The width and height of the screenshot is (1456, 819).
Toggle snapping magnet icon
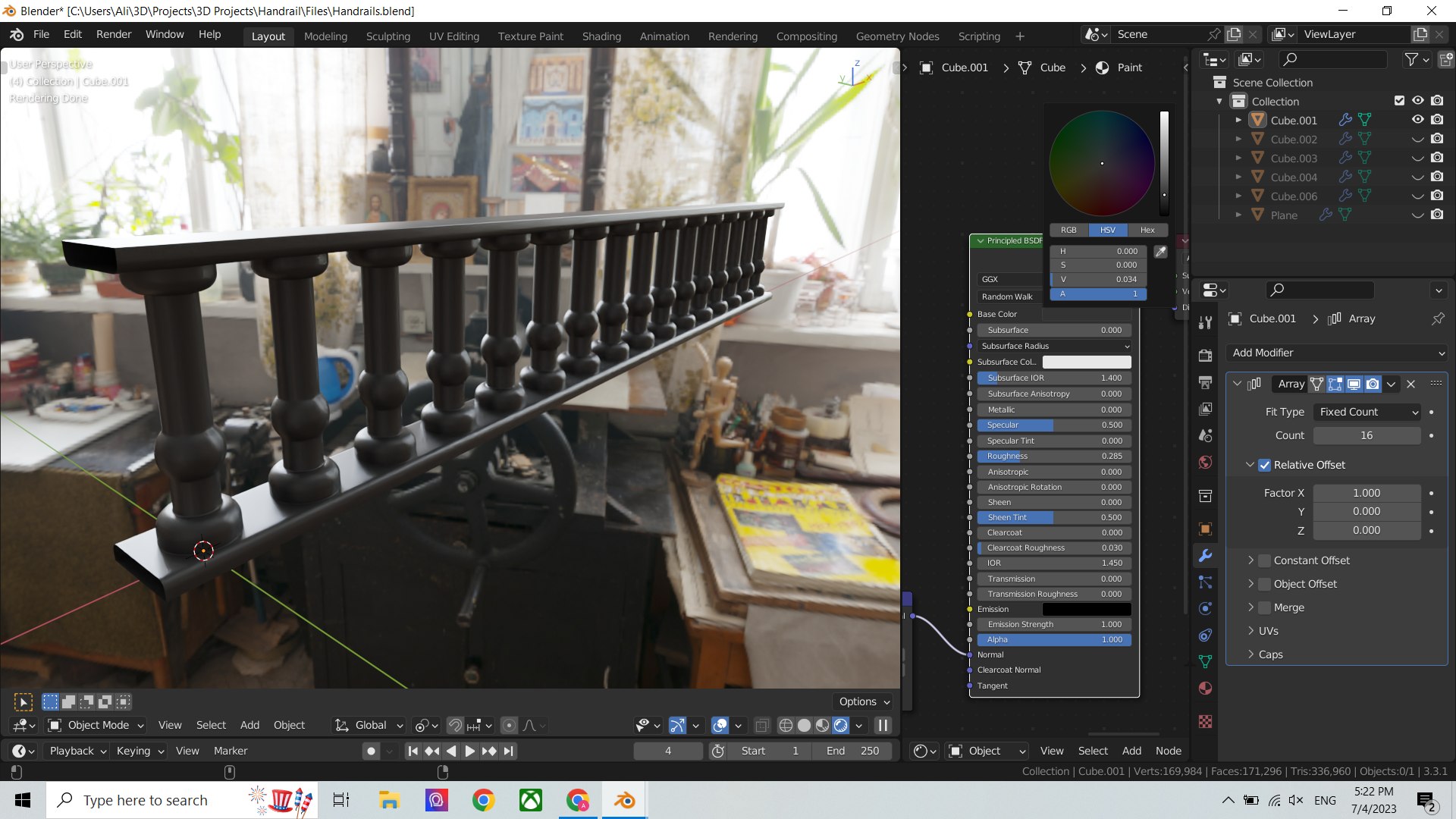point(454,726)
